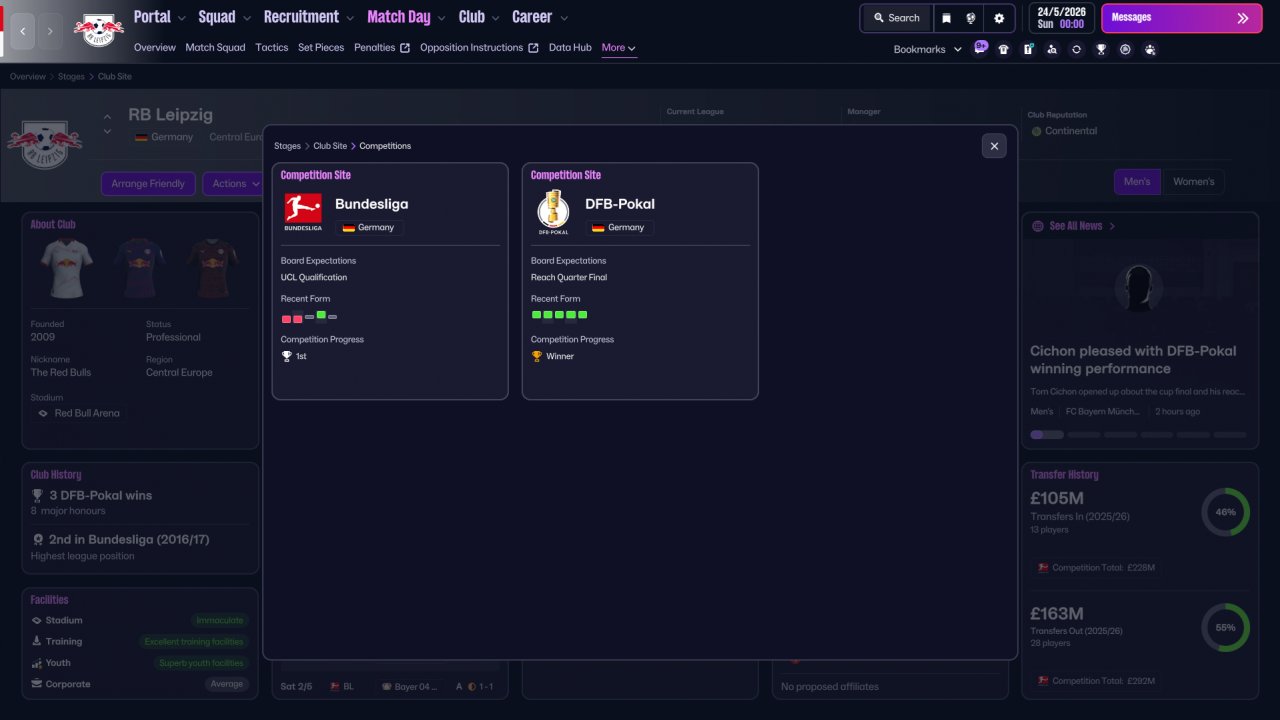This screenshot has width=1280, height=720.
Task: Open the Messages button
Action: coord(1181,18)
